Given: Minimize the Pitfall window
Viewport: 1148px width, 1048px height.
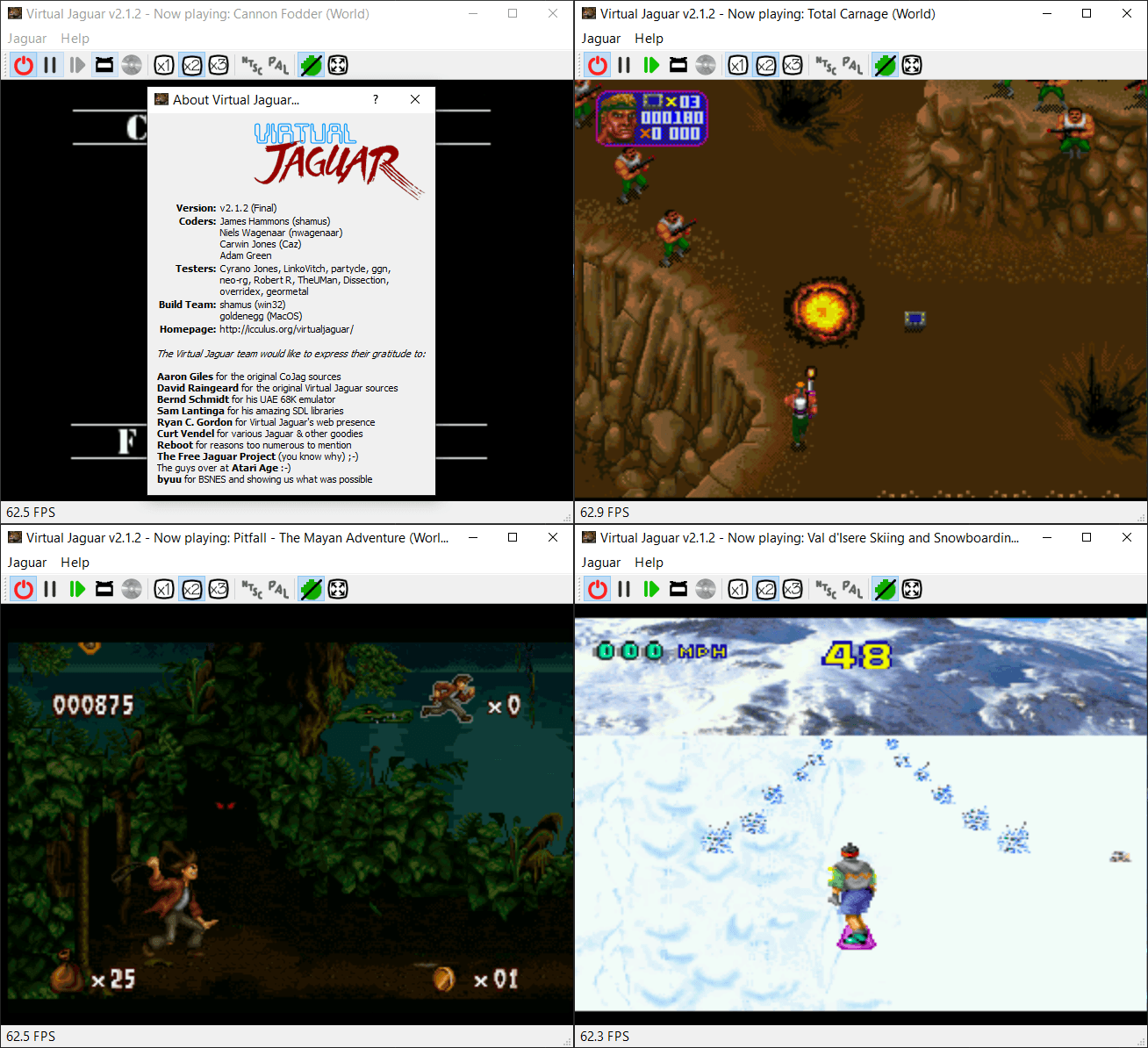Looking at the screenshot, I should point(472,537).
